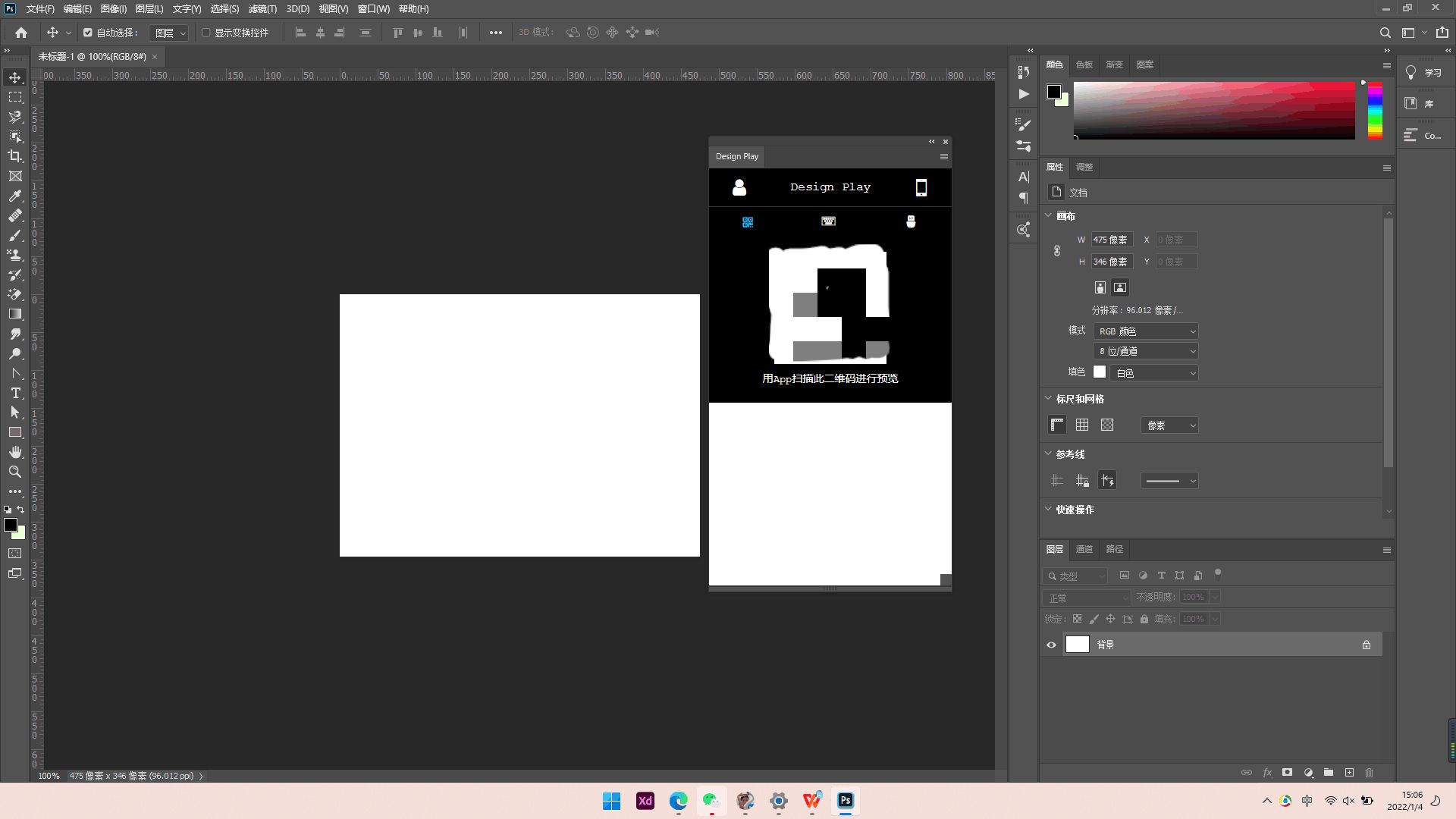Image resolution: width=1456 pixels, height=819 pixels.
Task: Select the Hand tool
Action: pyautogui.click(x=15, y=452)
